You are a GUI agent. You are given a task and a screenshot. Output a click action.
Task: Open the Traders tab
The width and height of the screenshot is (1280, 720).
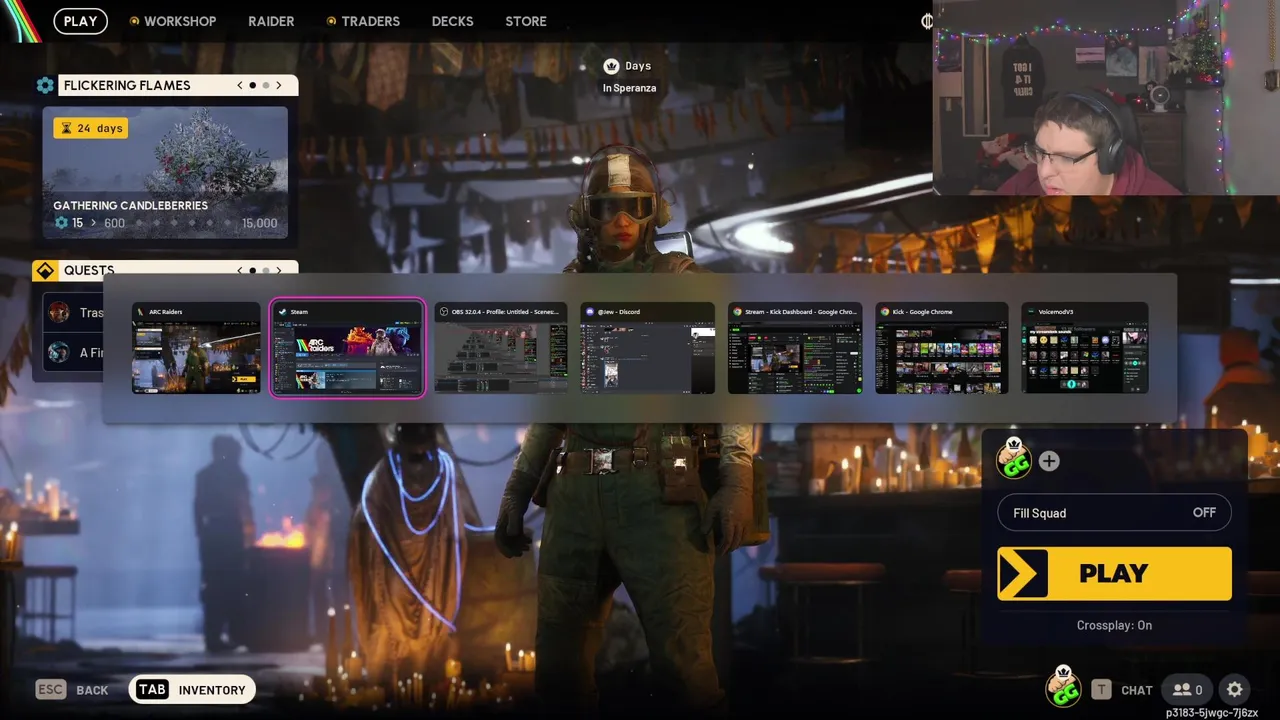[x=363, y=21]
